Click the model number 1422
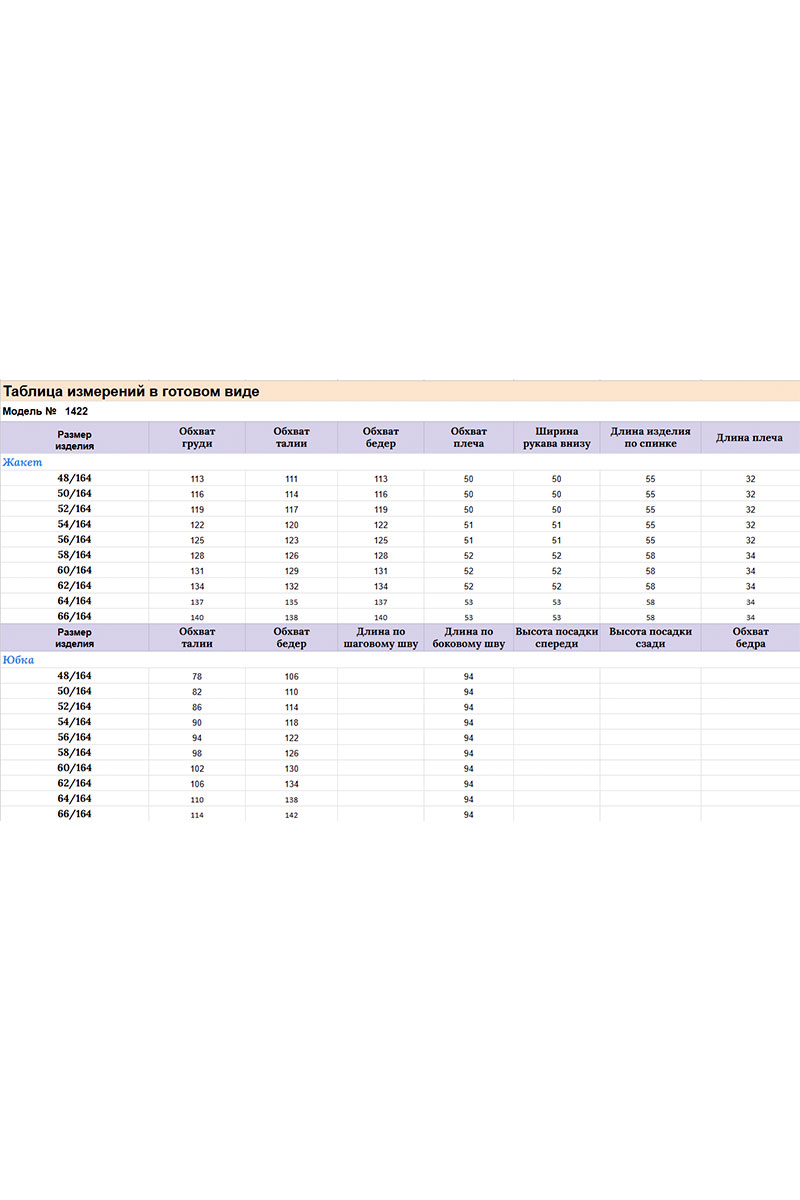This screenshot has width=800, height=1200. (77, 411)
